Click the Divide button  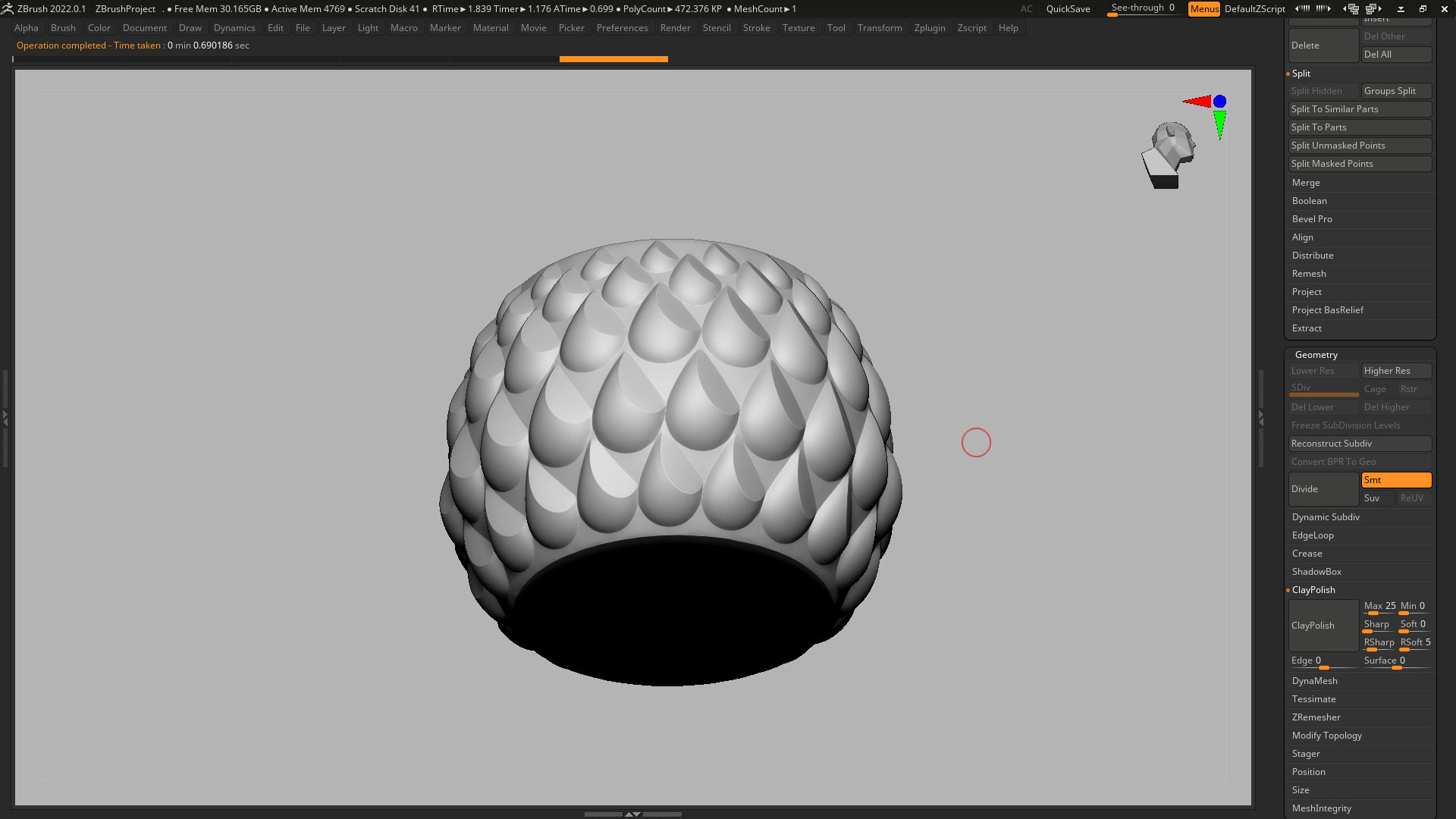1323,489
